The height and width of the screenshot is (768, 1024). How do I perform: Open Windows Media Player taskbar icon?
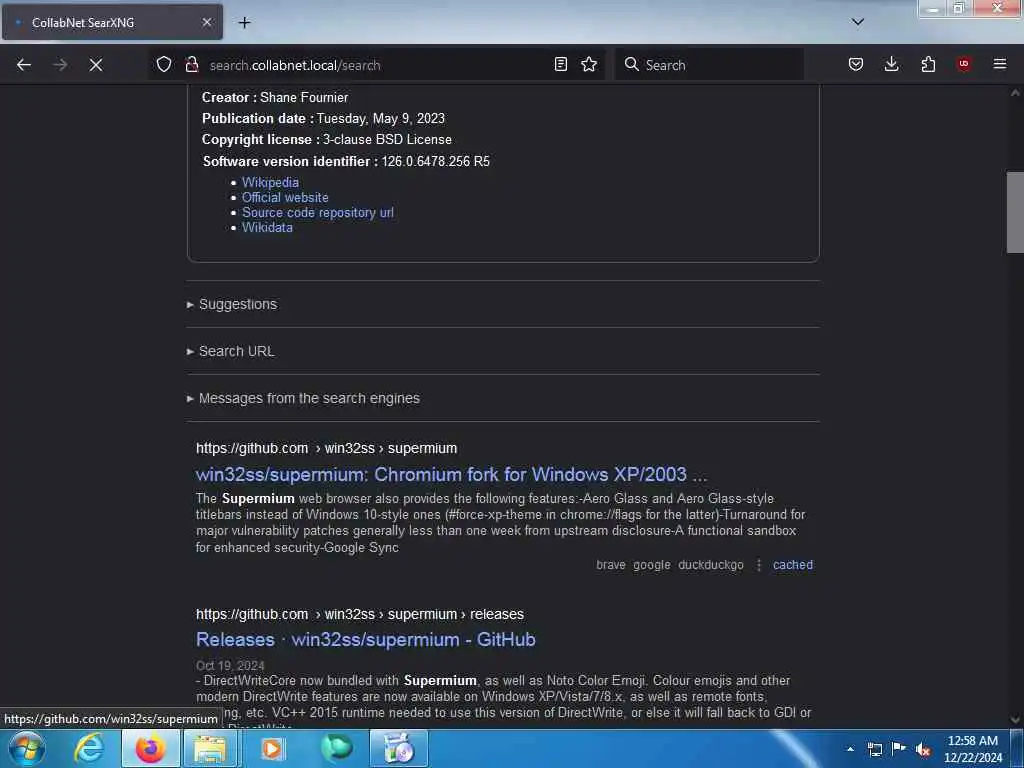(272, 748)
